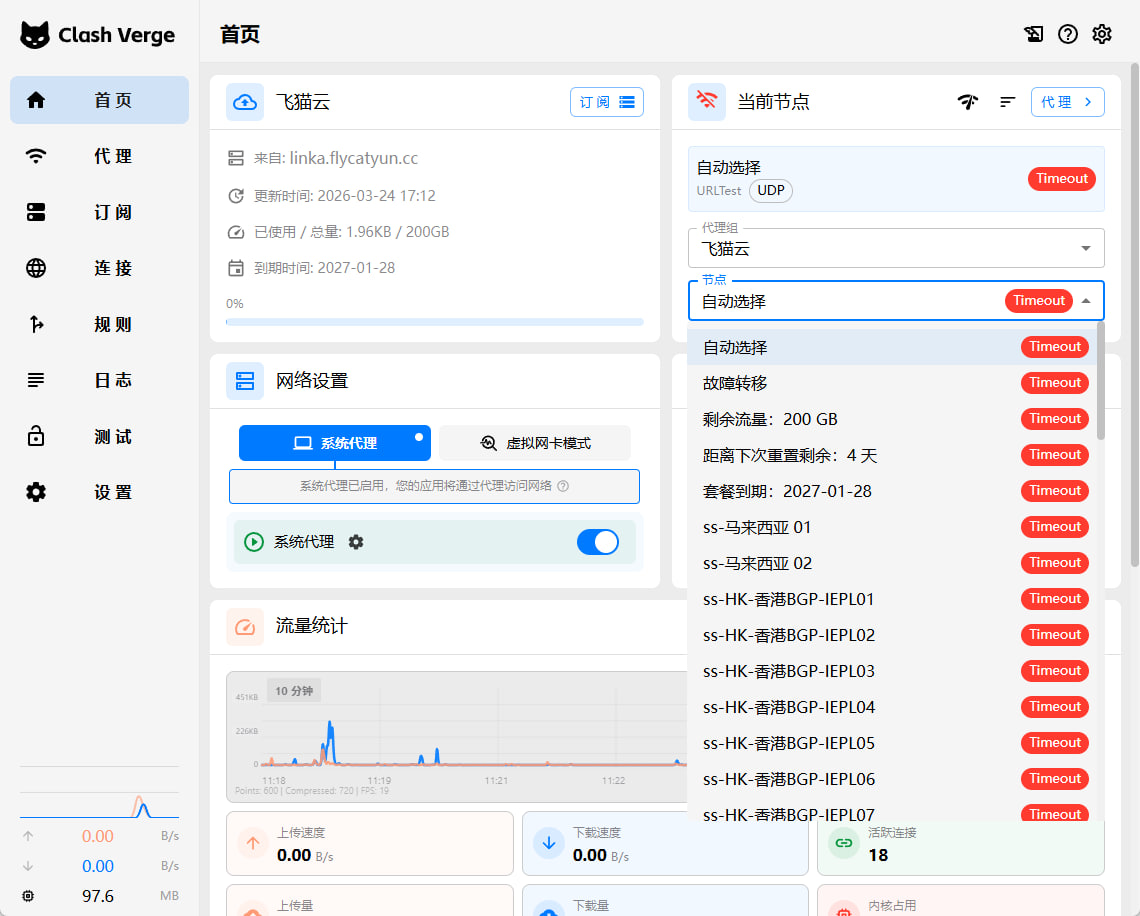
Task: Click the node dropdown list scrollbar
Action: pos(1101,380)
